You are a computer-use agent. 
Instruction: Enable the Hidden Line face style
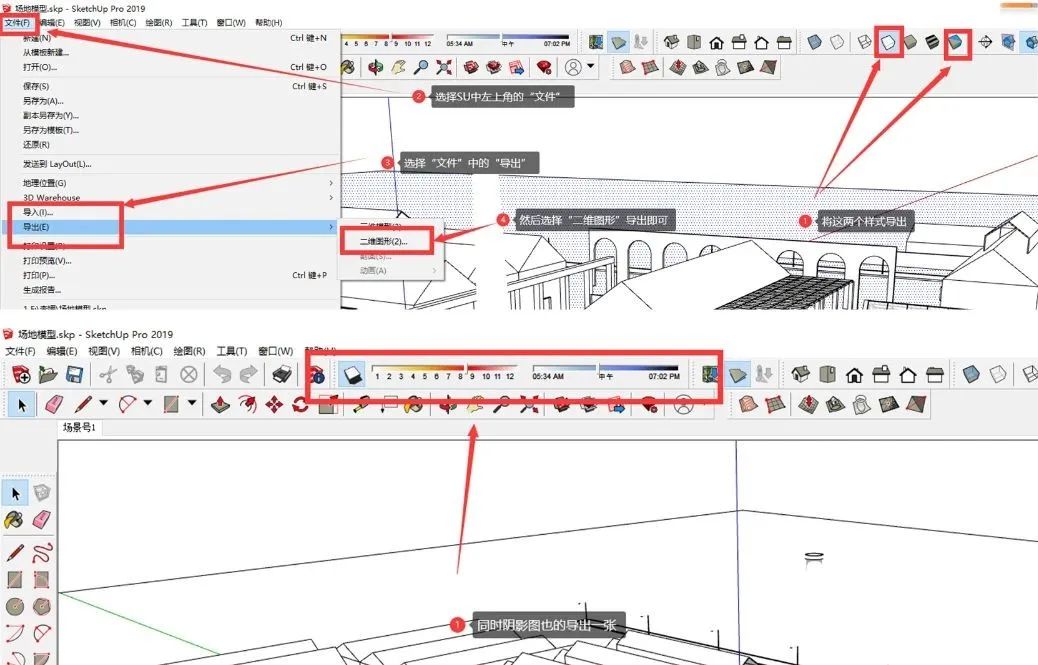888,43
